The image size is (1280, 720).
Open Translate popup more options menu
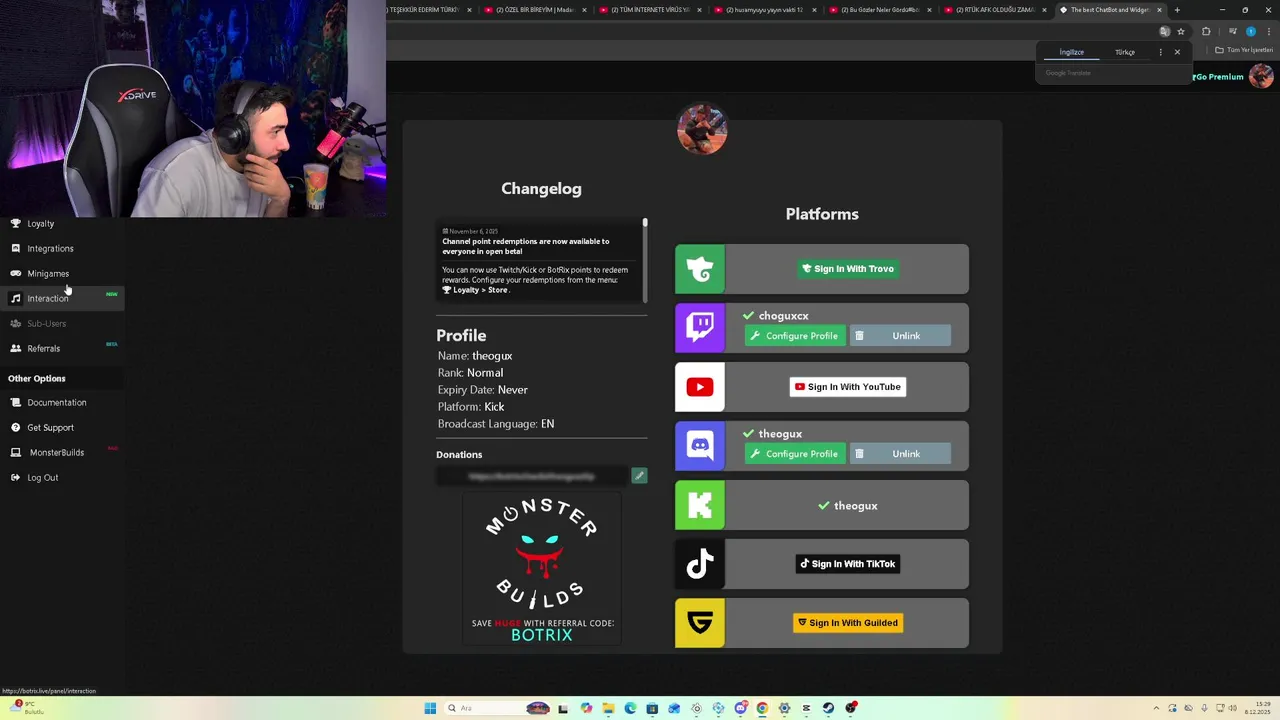coord(1160,52)
